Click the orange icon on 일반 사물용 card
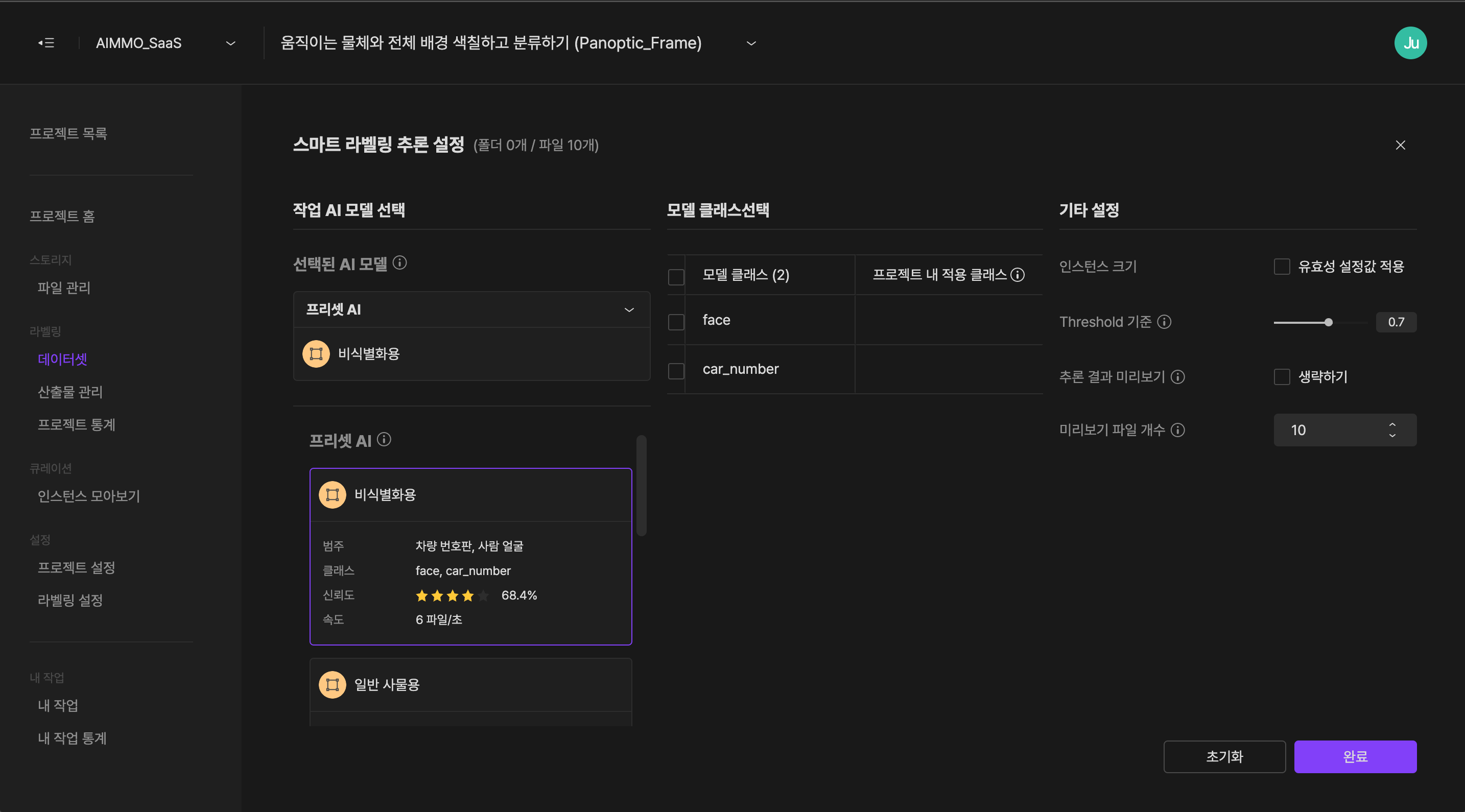 332,685
